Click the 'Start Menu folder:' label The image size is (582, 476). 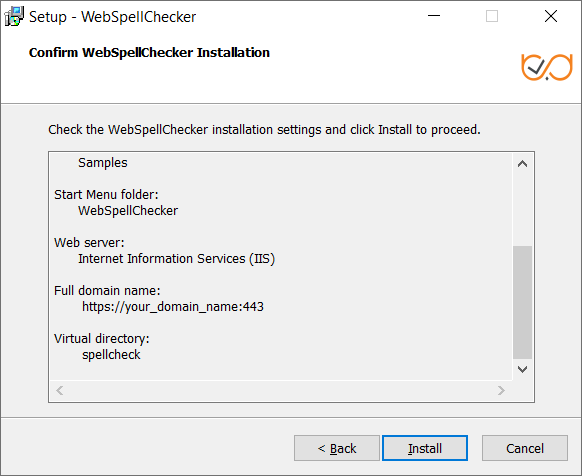point(106,195)
